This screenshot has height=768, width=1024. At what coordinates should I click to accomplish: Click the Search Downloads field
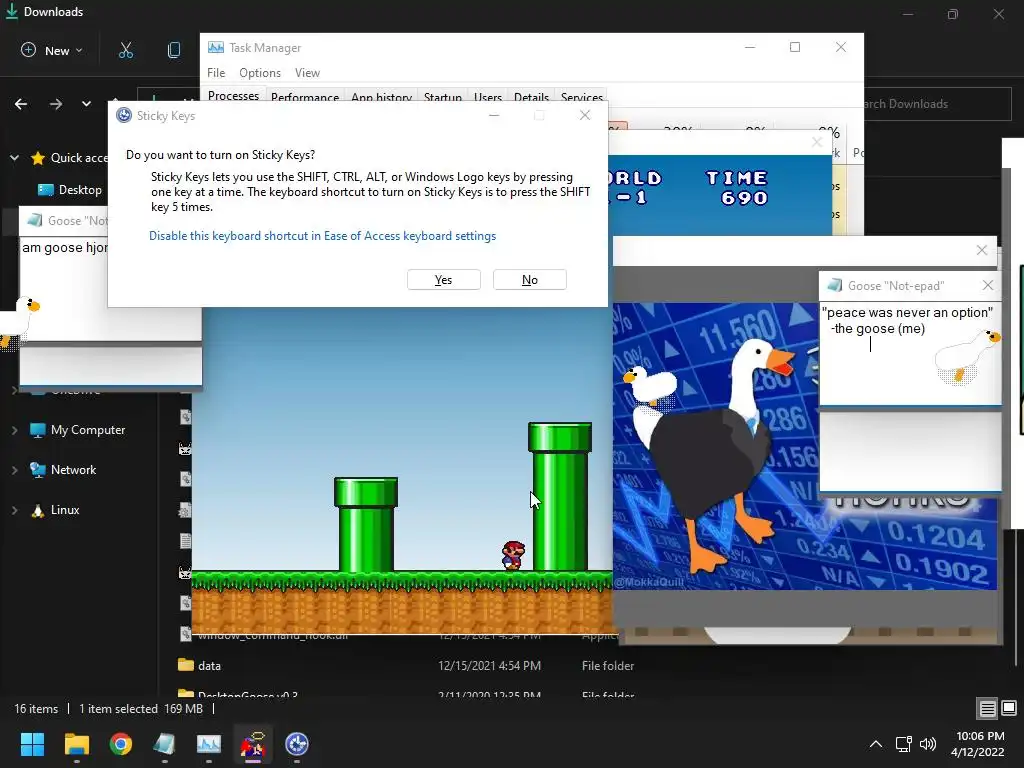[936, 104]
